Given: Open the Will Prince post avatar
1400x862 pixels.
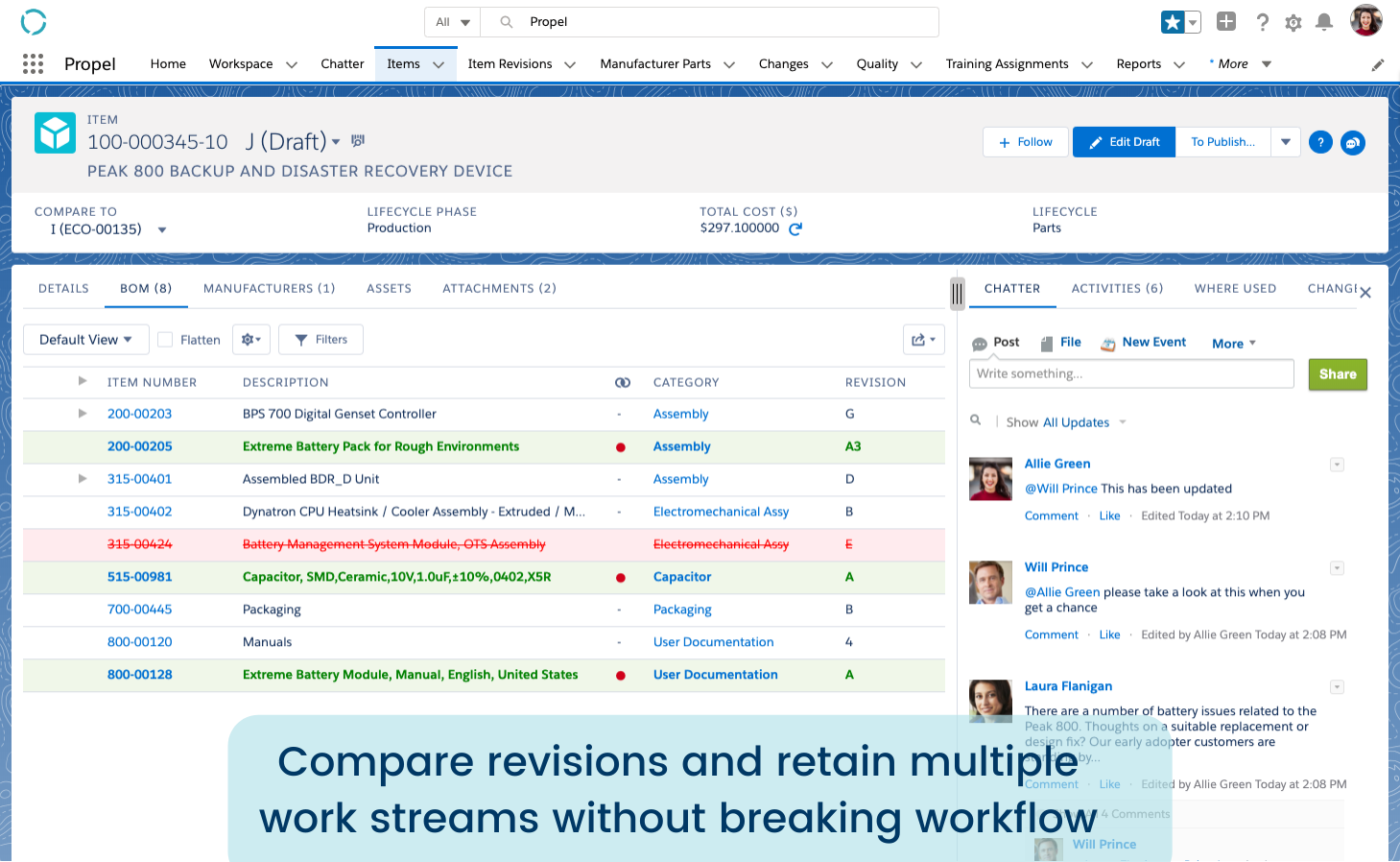Looking at the screenshot, I should [x=991, y=583].
